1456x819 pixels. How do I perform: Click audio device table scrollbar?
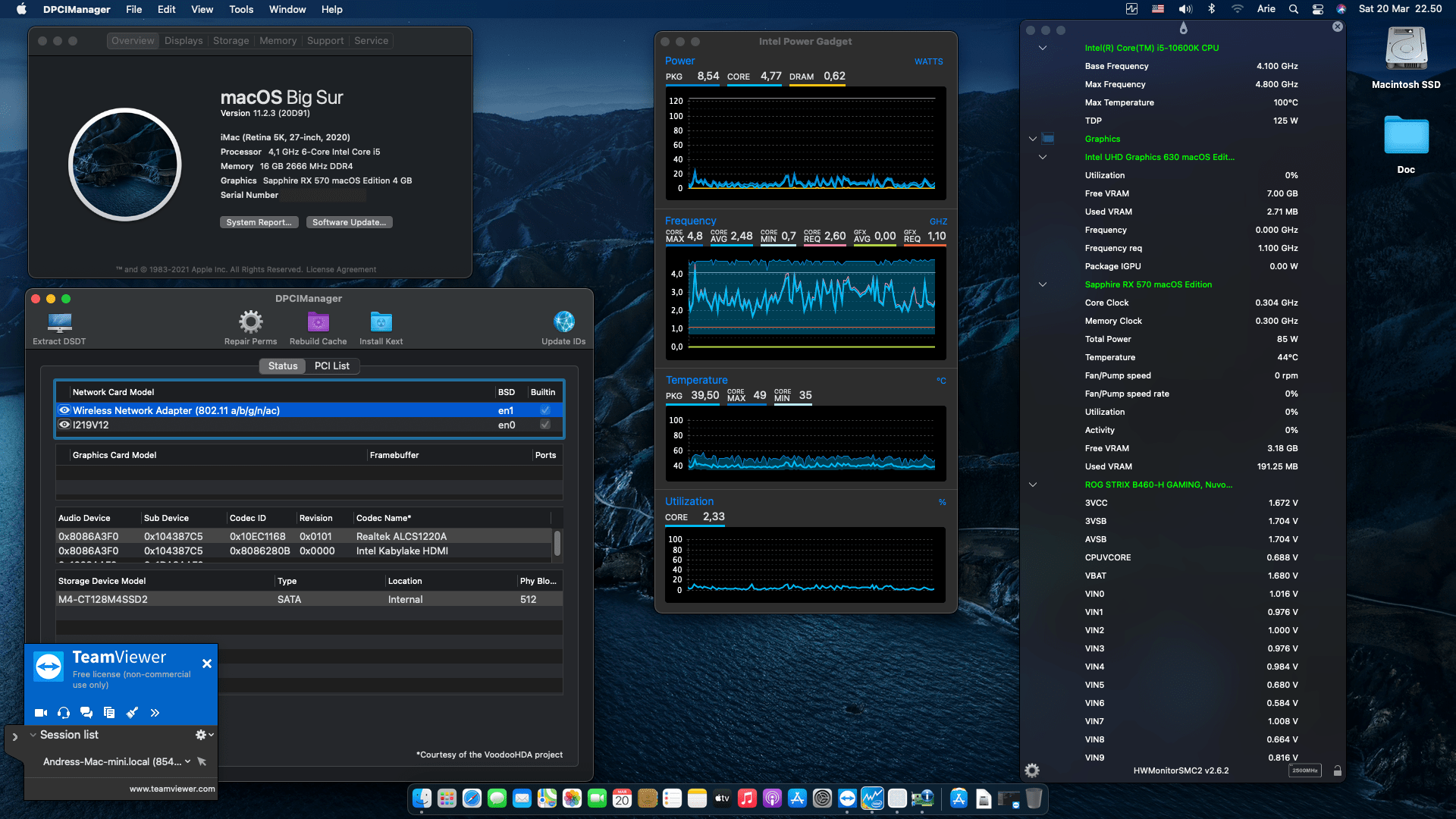pos(557,543)
